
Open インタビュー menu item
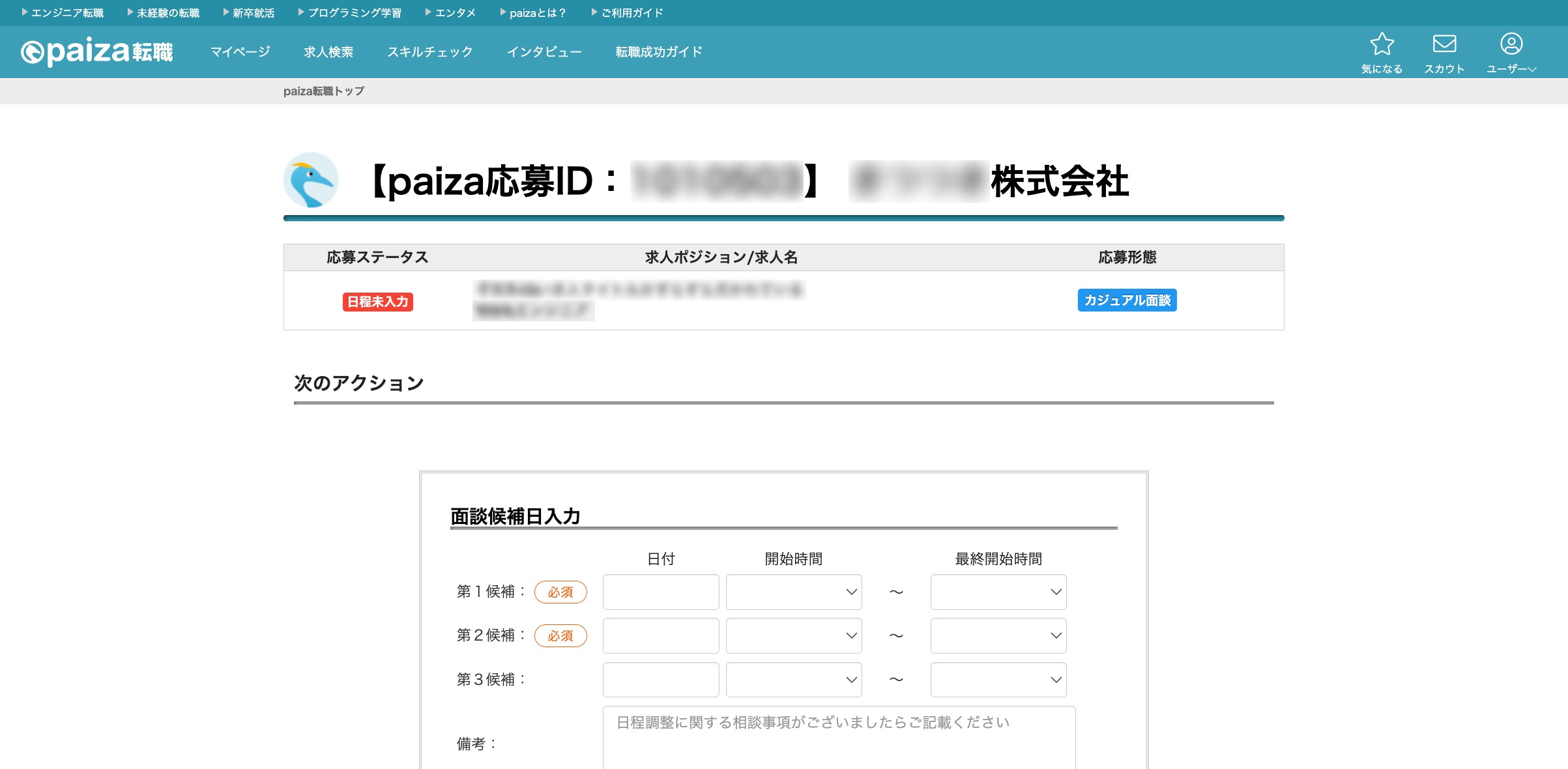(x=544, y=51)
